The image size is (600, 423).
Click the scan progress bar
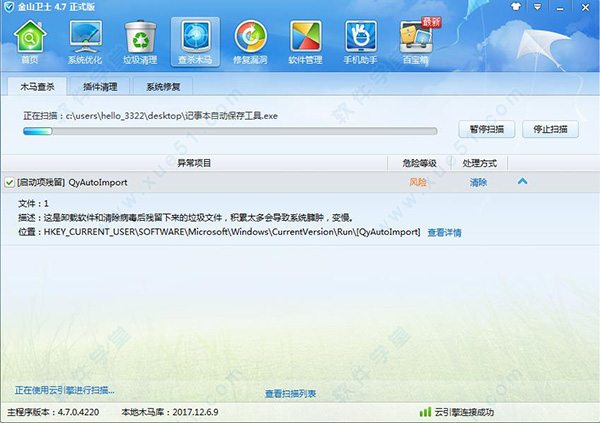[230, 131]
